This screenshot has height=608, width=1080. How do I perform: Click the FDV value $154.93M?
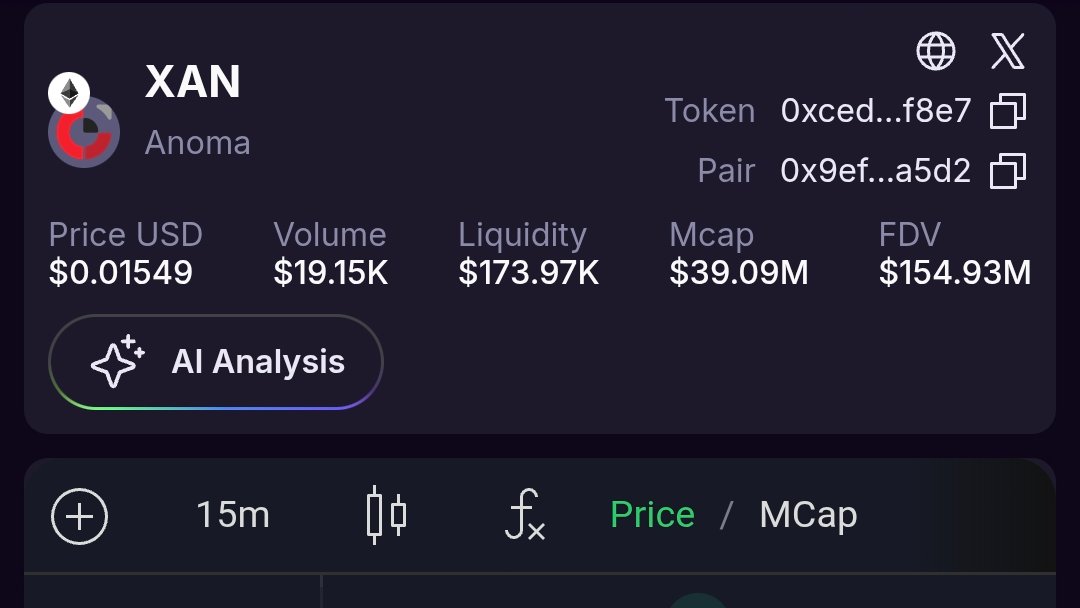coord(955,273)
